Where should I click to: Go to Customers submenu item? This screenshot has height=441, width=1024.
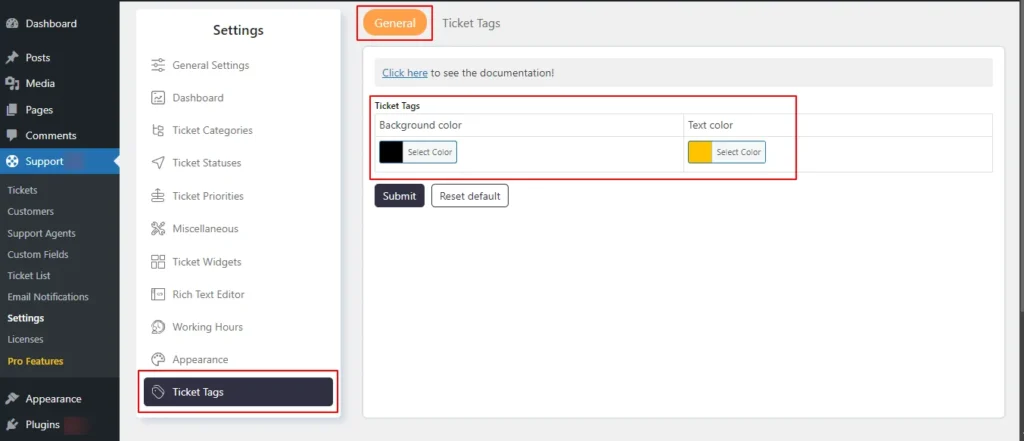point(31,212)
